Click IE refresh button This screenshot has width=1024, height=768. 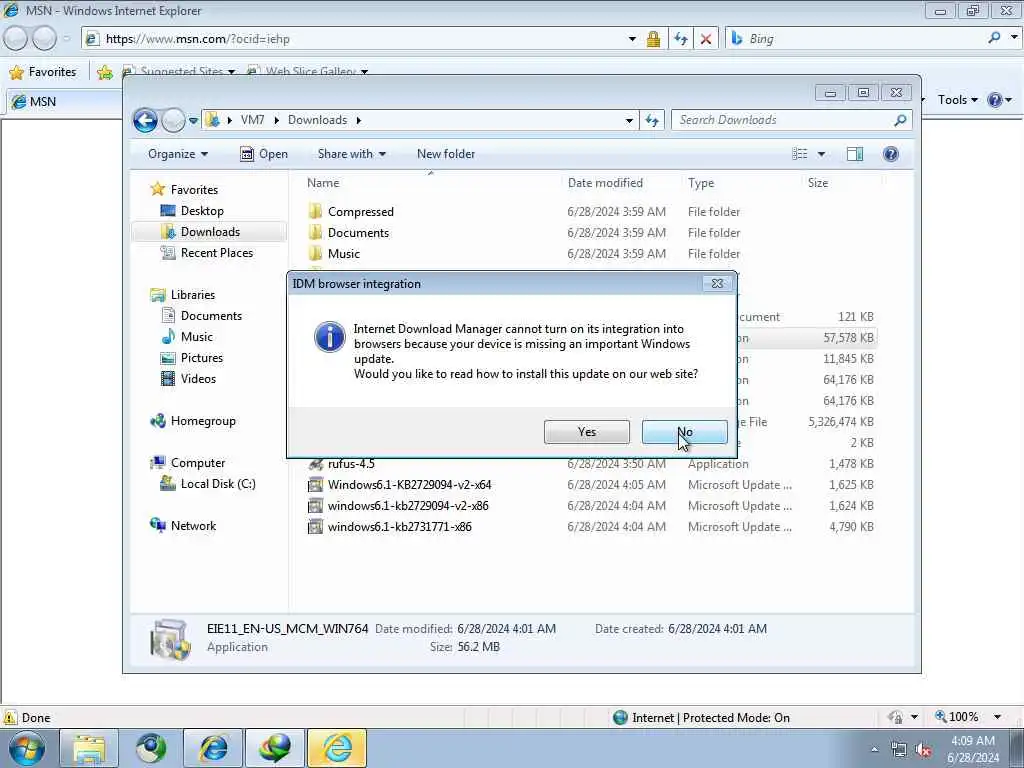click(x=680, y=39)
